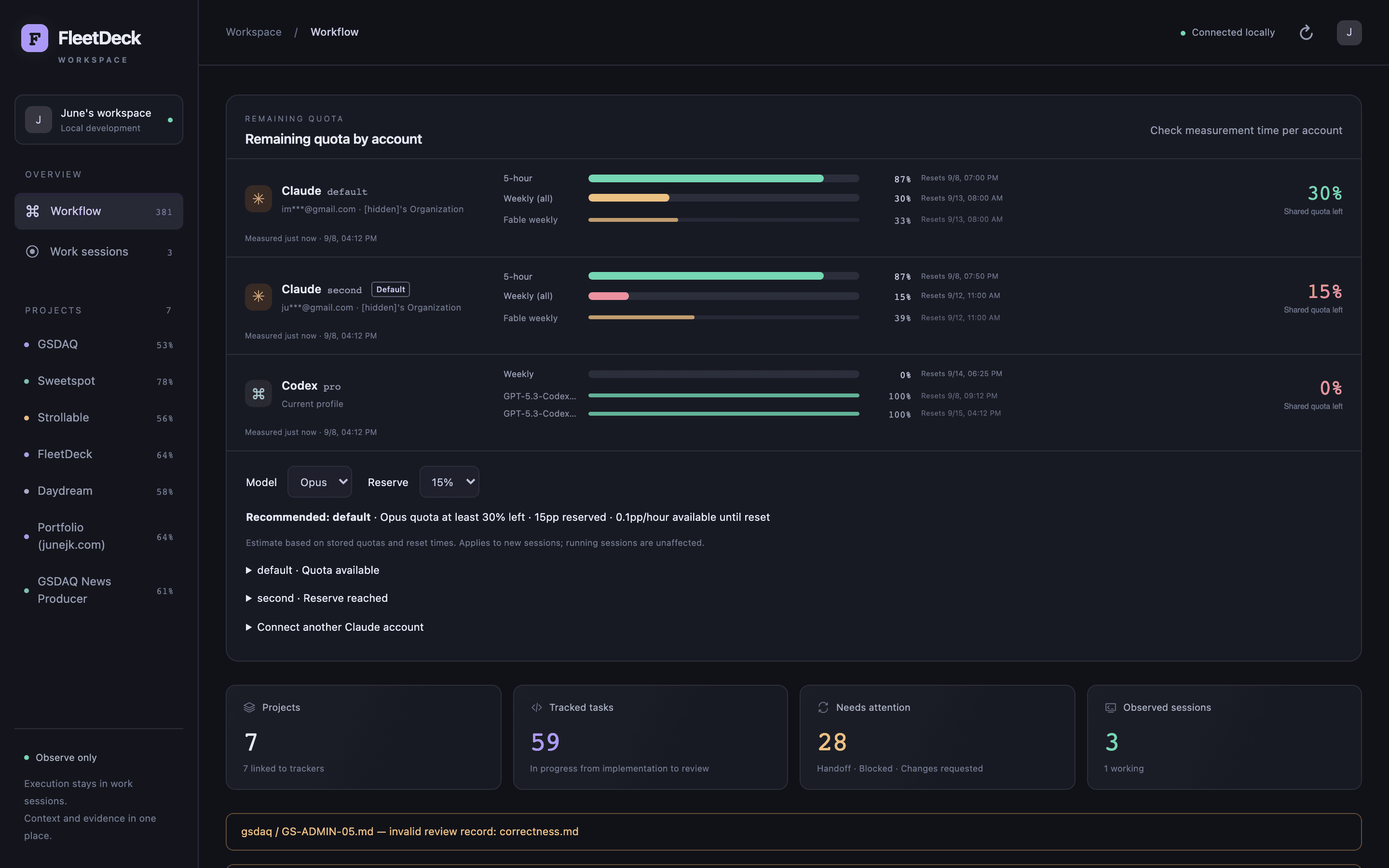The image size is (1389, 868).
Task: Click the 15% Shared quota left value
Action: (1325, 292)
